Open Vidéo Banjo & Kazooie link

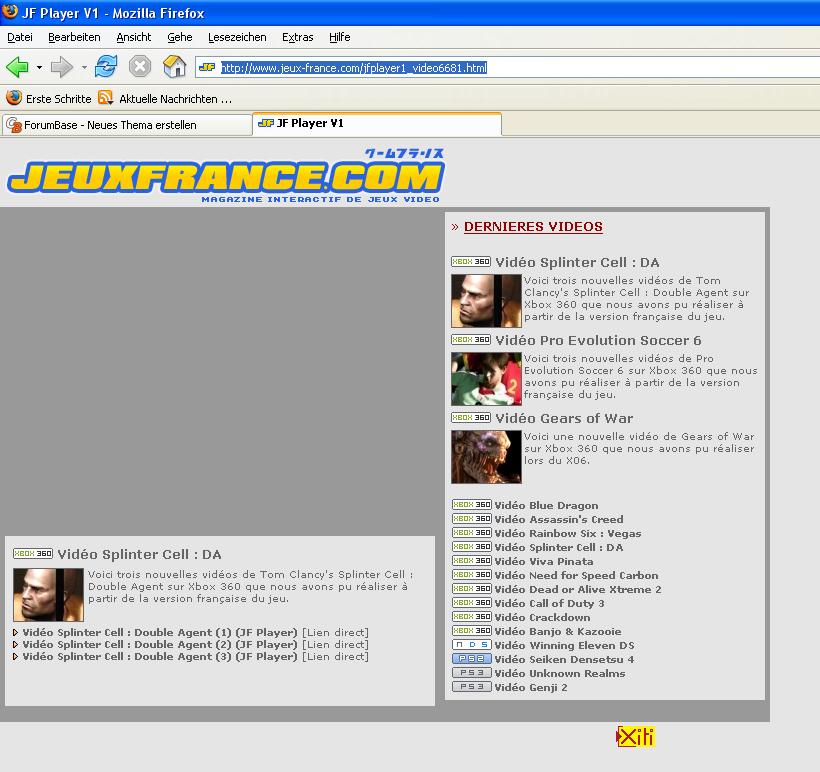pos(557,631)
